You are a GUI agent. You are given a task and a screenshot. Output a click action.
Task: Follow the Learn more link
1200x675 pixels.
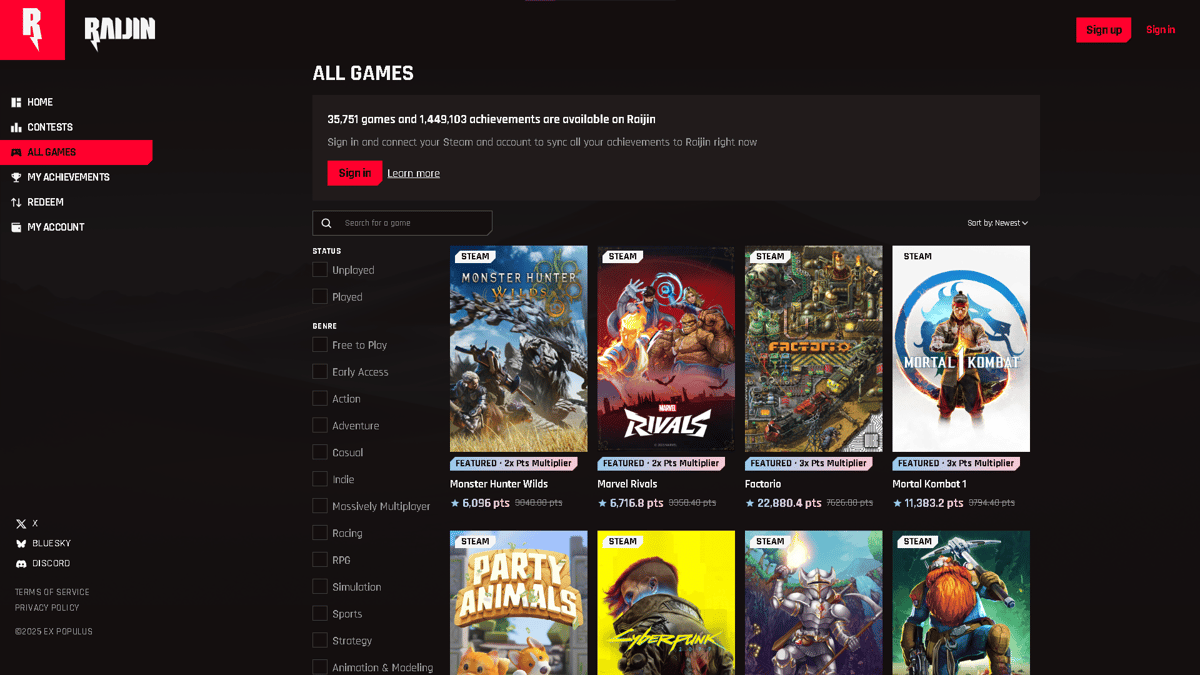(x=413, y=173)
